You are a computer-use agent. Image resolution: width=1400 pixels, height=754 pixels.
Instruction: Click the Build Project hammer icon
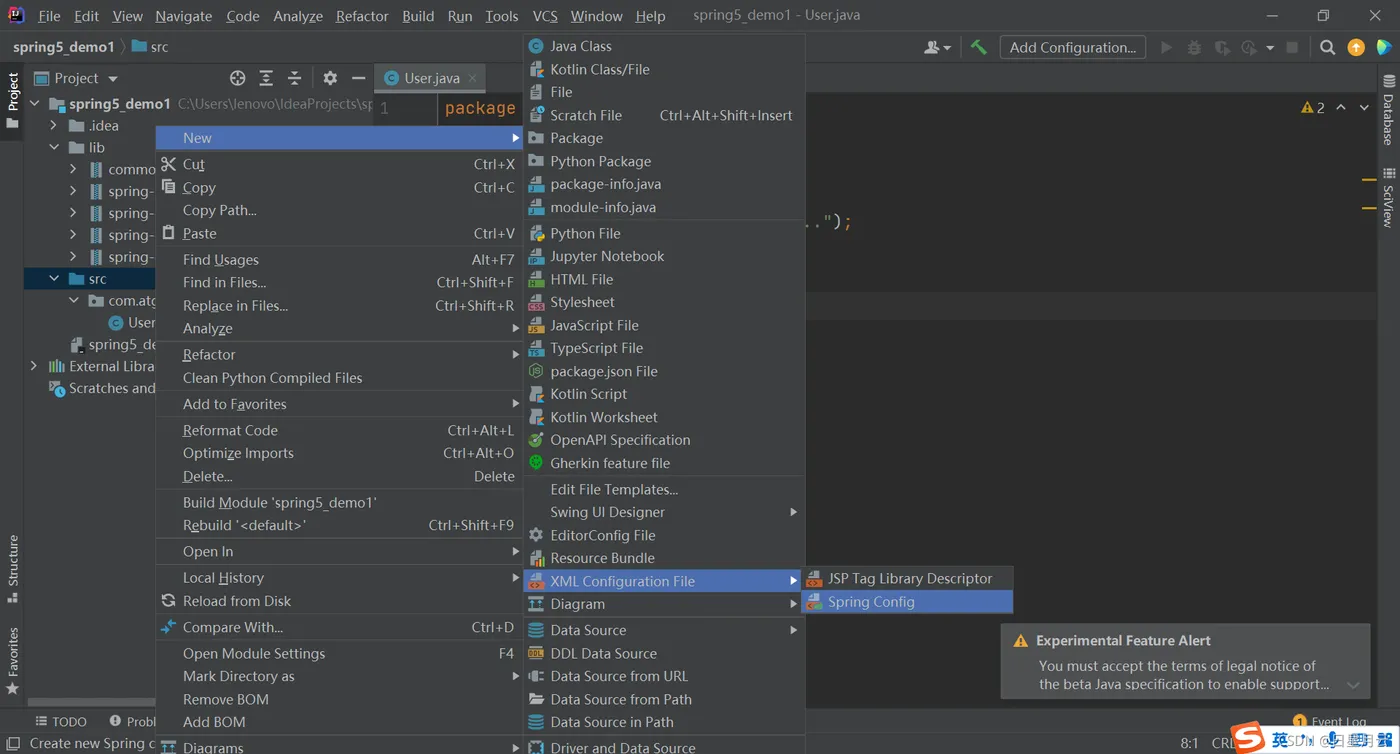[979, 47]
